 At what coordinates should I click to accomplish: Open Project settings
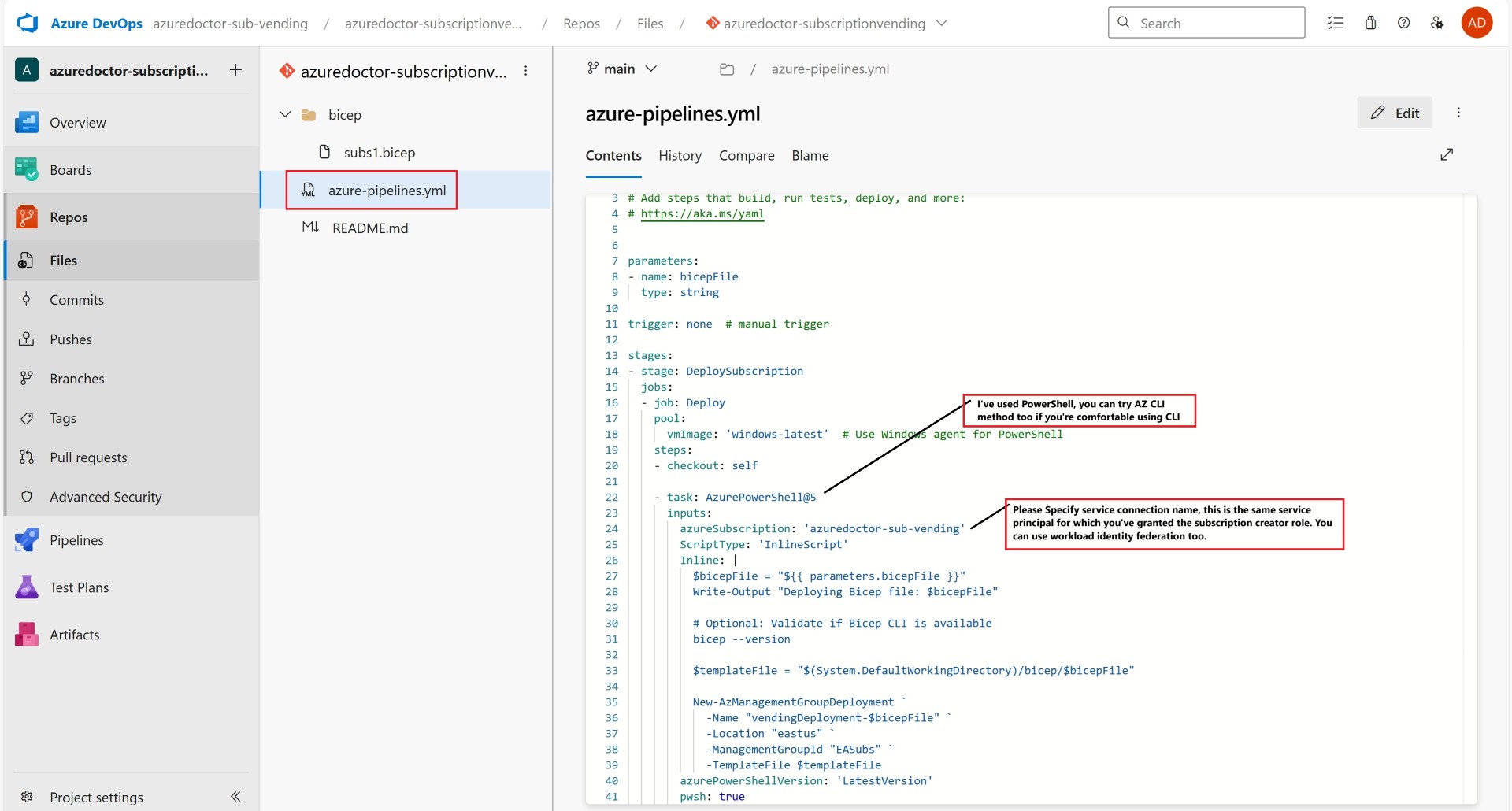[x=96, y=797]
